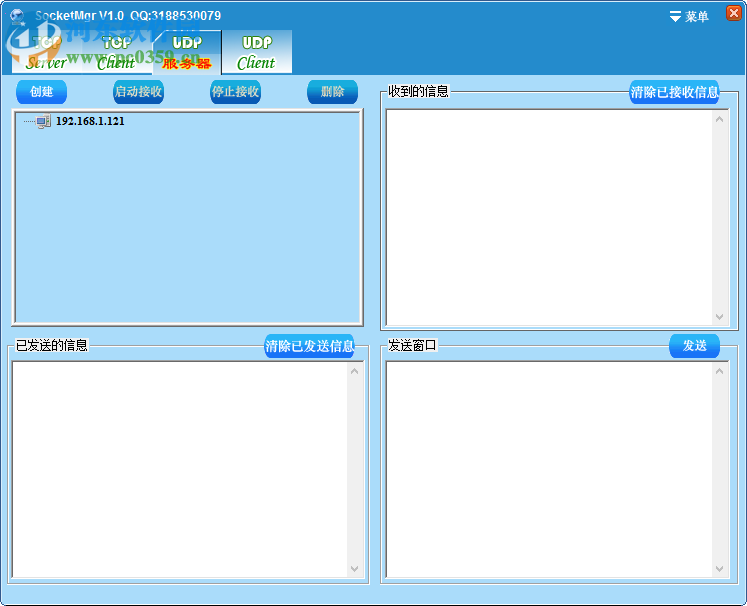The image size is (747, 606).
Task: Click the down arrow of 发送窗口 scrollbar
Action: pos(719,568)
